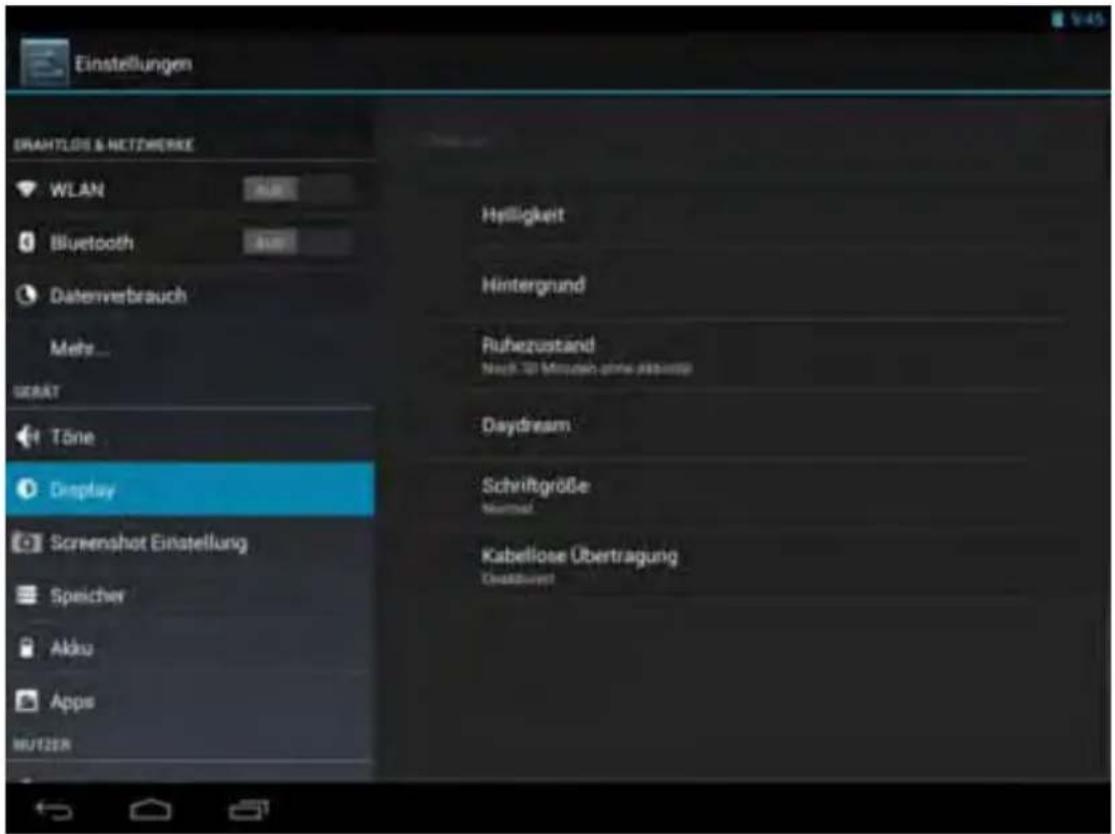Open Speicher settings
The image size is (1115, 834).
[x=190, y=595]
